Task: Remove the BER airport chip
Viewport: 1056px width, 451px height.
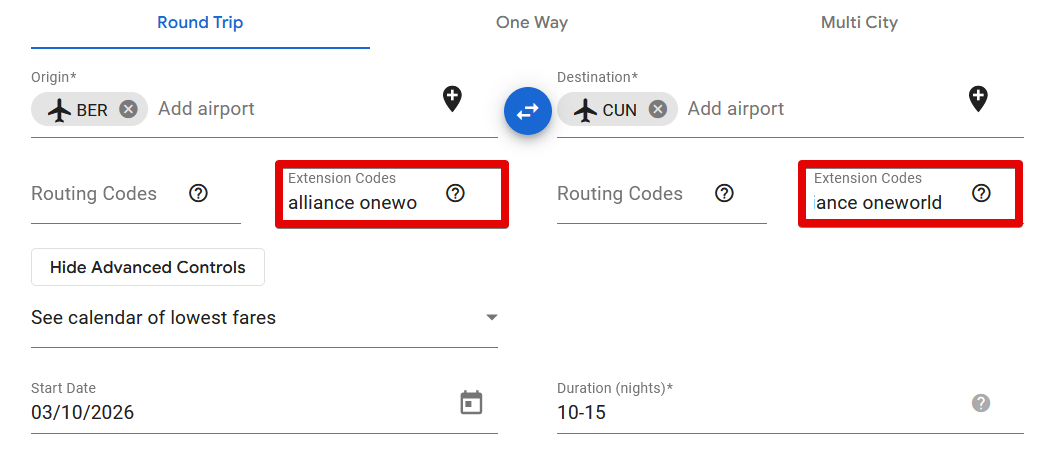Action: (128, 110)
